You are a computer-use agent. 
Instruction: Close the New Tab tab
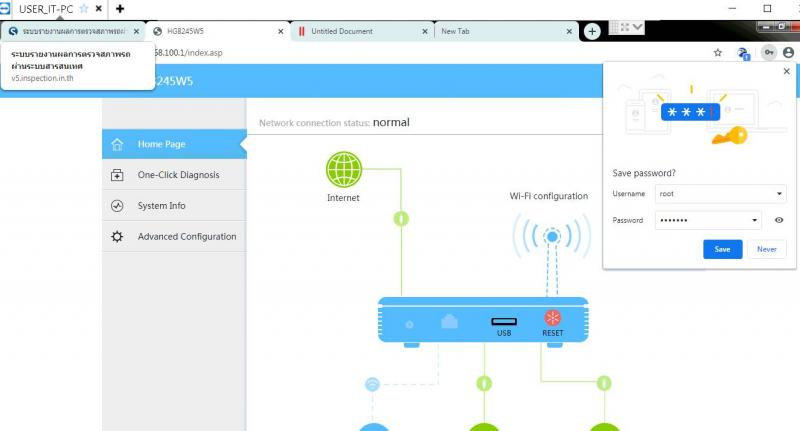tap(569, 32)
